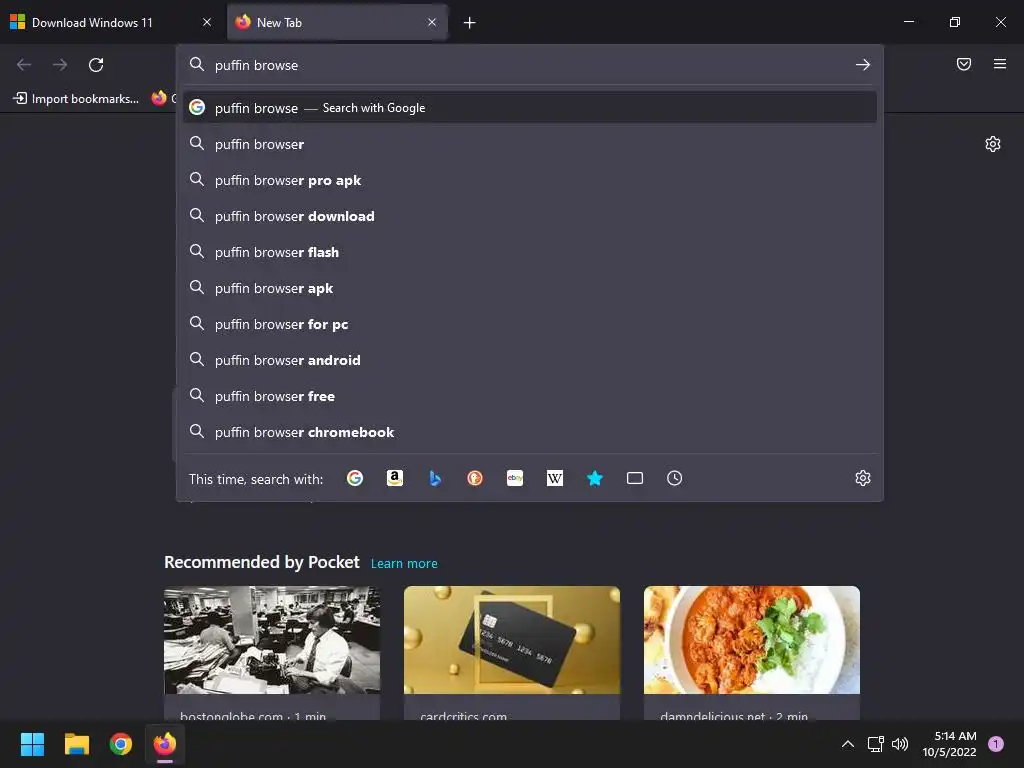The height and width of the screenshot is (768, 1024).
Task: Choose suggestion 'puffin browser'
Action: [530, 144]
